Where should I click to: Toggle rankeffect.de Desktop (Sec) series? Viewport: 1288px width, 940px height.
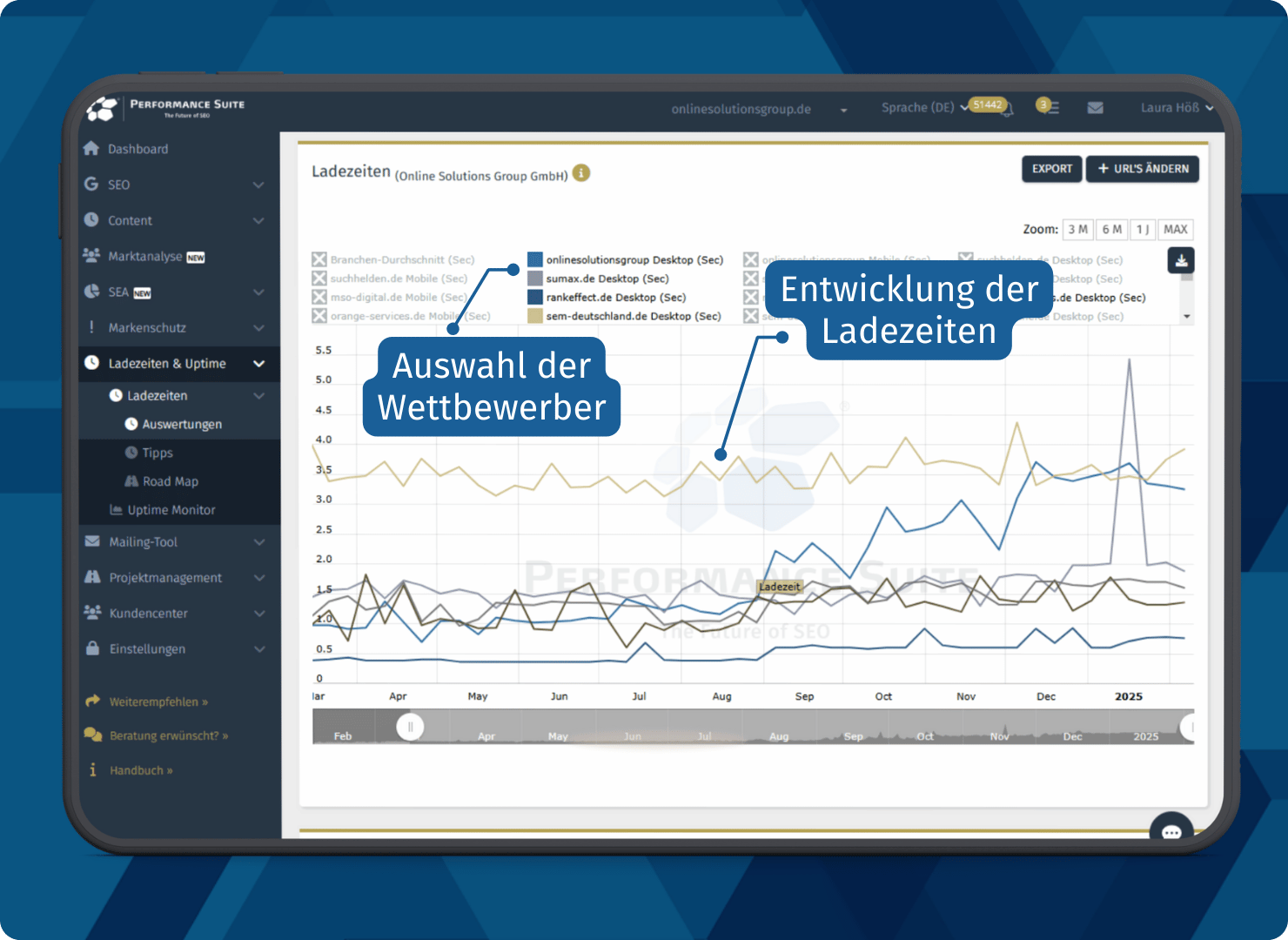[x=607, y=297]
